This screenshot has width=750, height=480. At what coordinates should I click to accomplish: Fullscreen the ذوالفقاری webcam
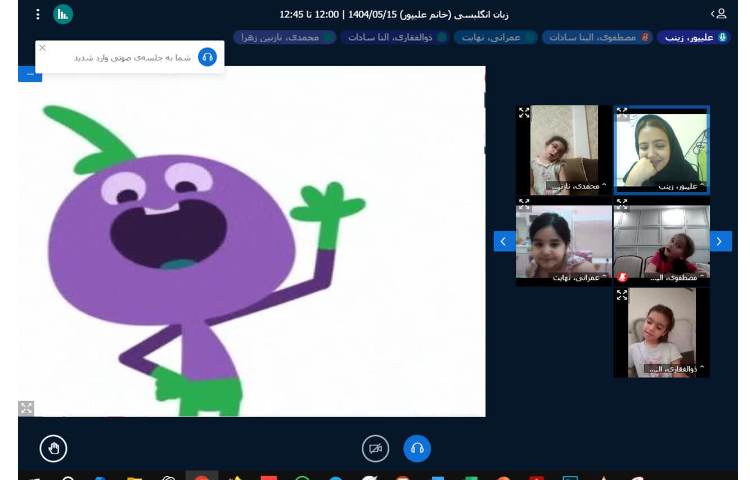(x=622, y=295)
